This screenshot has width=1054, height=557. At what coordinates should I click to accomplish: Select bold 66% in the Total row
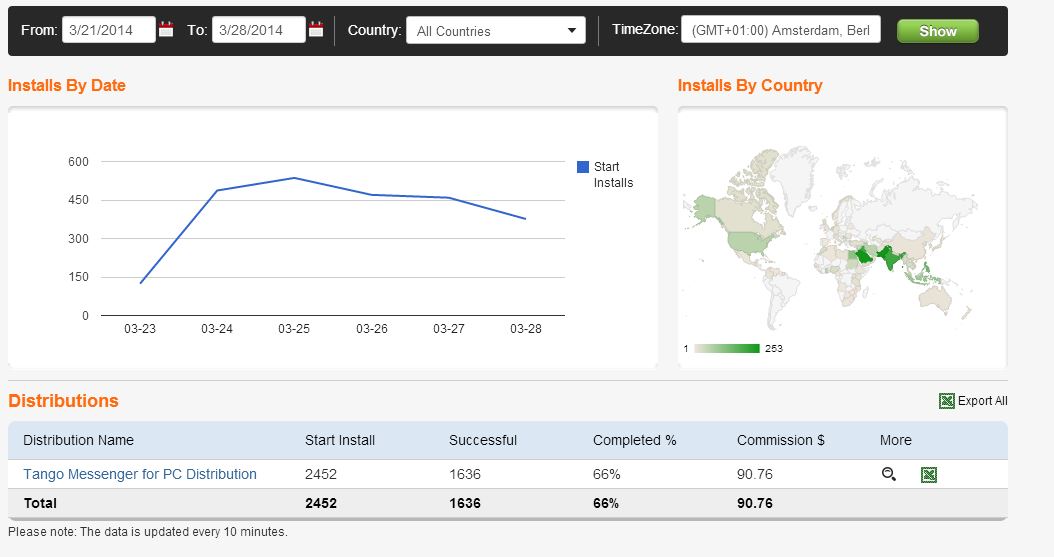pyautogui.click(x=606, y=503)
